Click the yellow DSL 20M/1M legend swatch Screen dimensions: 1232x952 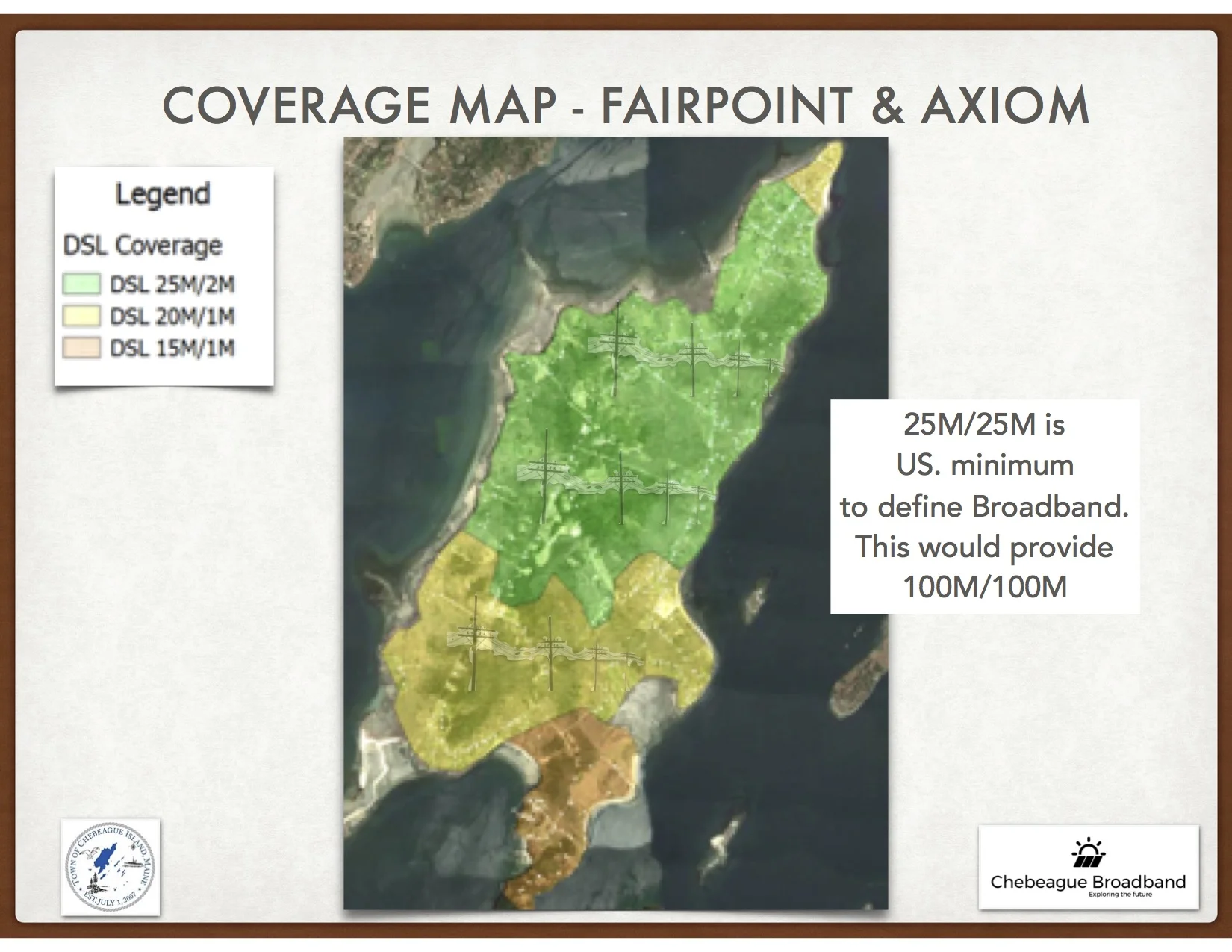coord(82,317)
